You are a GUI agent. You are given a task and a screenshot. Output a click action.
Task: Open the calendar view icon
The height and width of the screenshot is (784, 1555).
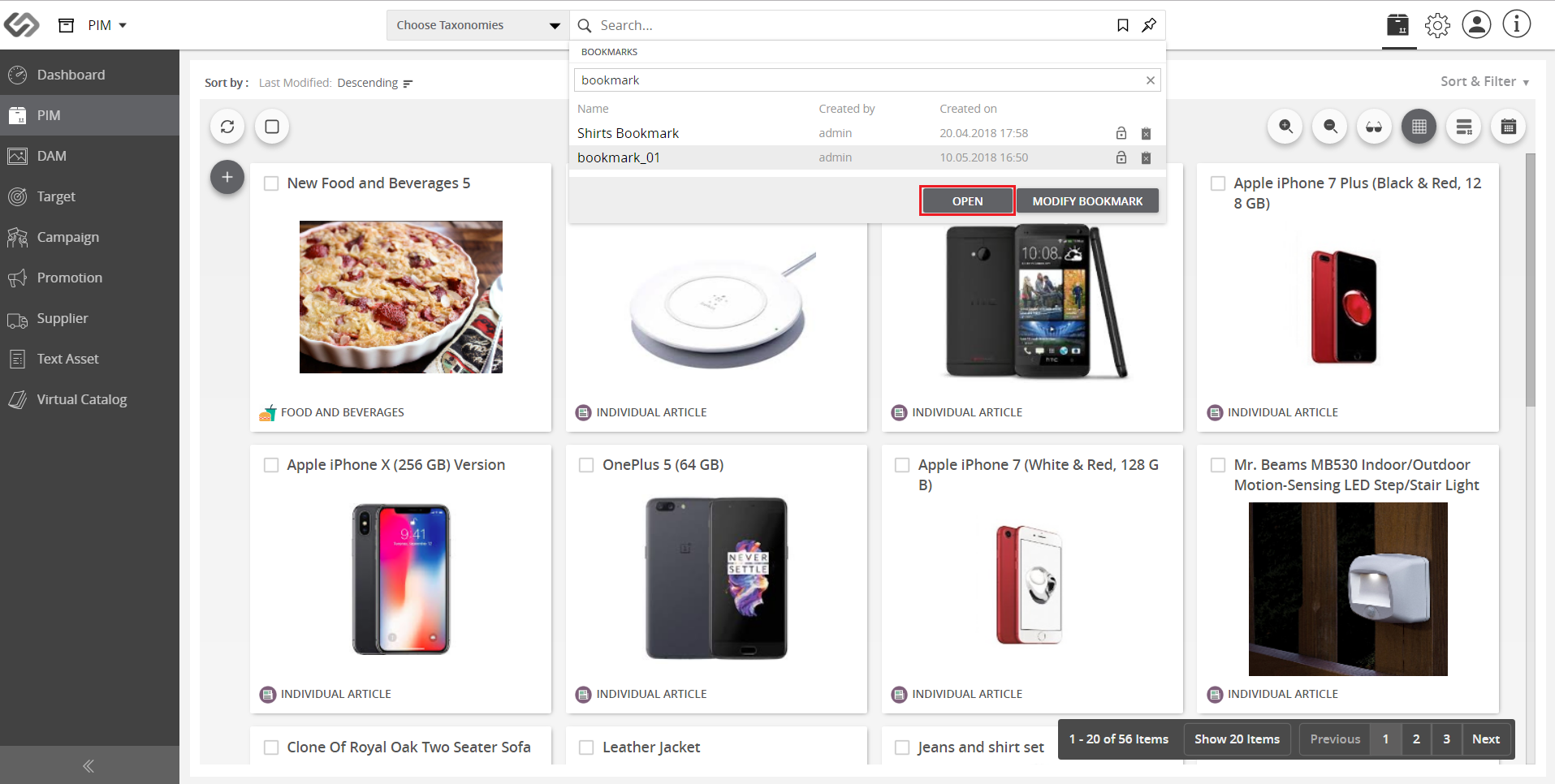pos(1509,127)
